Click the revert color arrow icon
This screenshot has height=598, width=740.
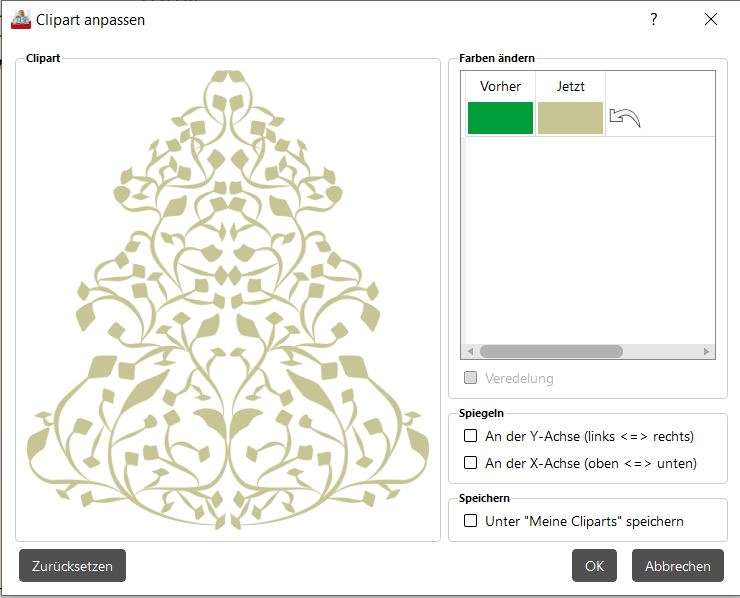click(x=625, y=118)
